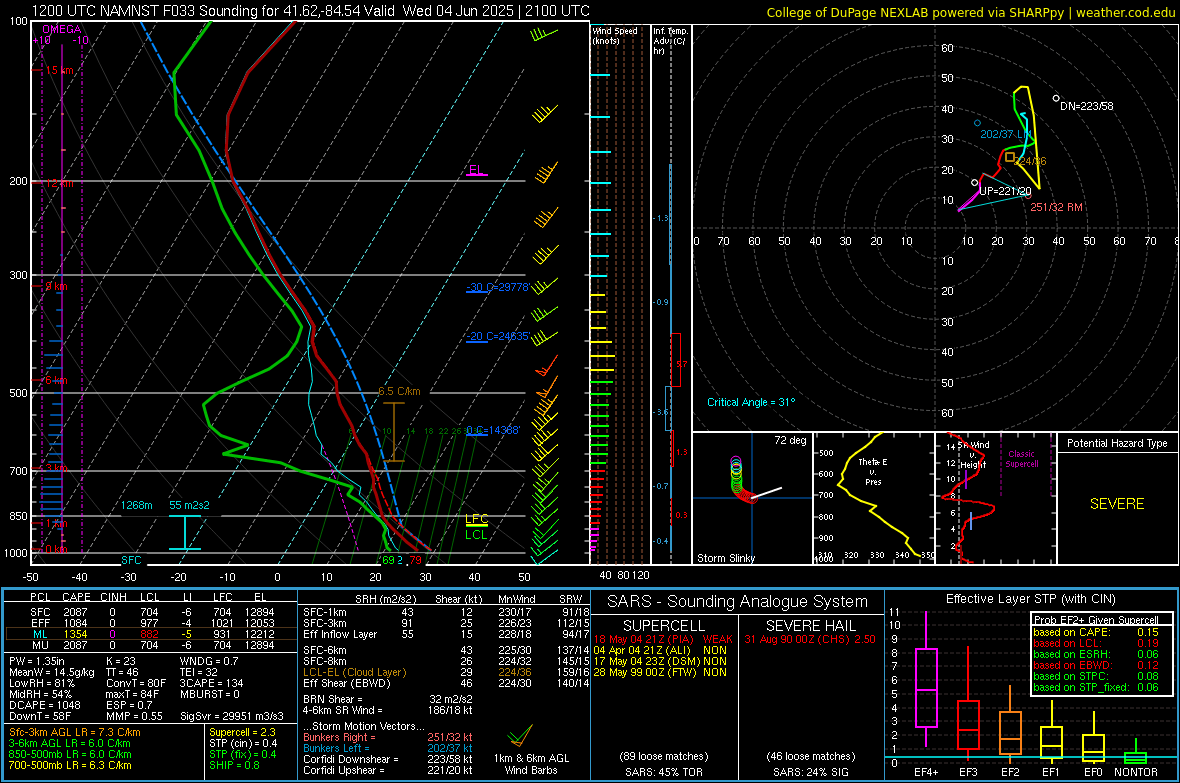The height and width of the screenshot is (783, 1180).
Task: Click the SARS: 24% SIG text
Action: click(810, 772)
